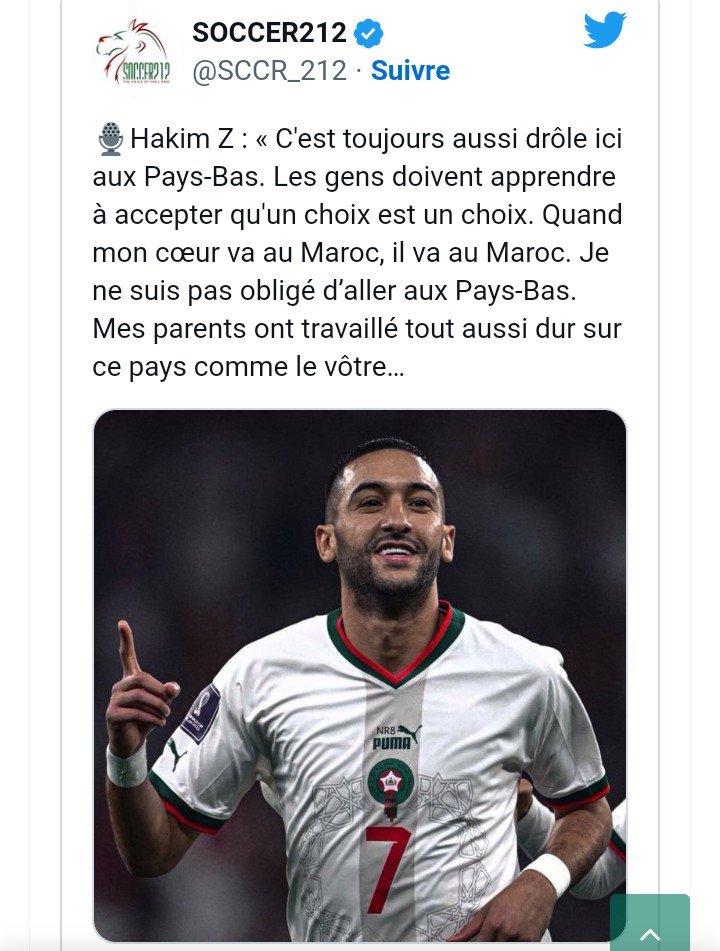Click the tweet text starting Hakim Z

(x=358, y=252)
